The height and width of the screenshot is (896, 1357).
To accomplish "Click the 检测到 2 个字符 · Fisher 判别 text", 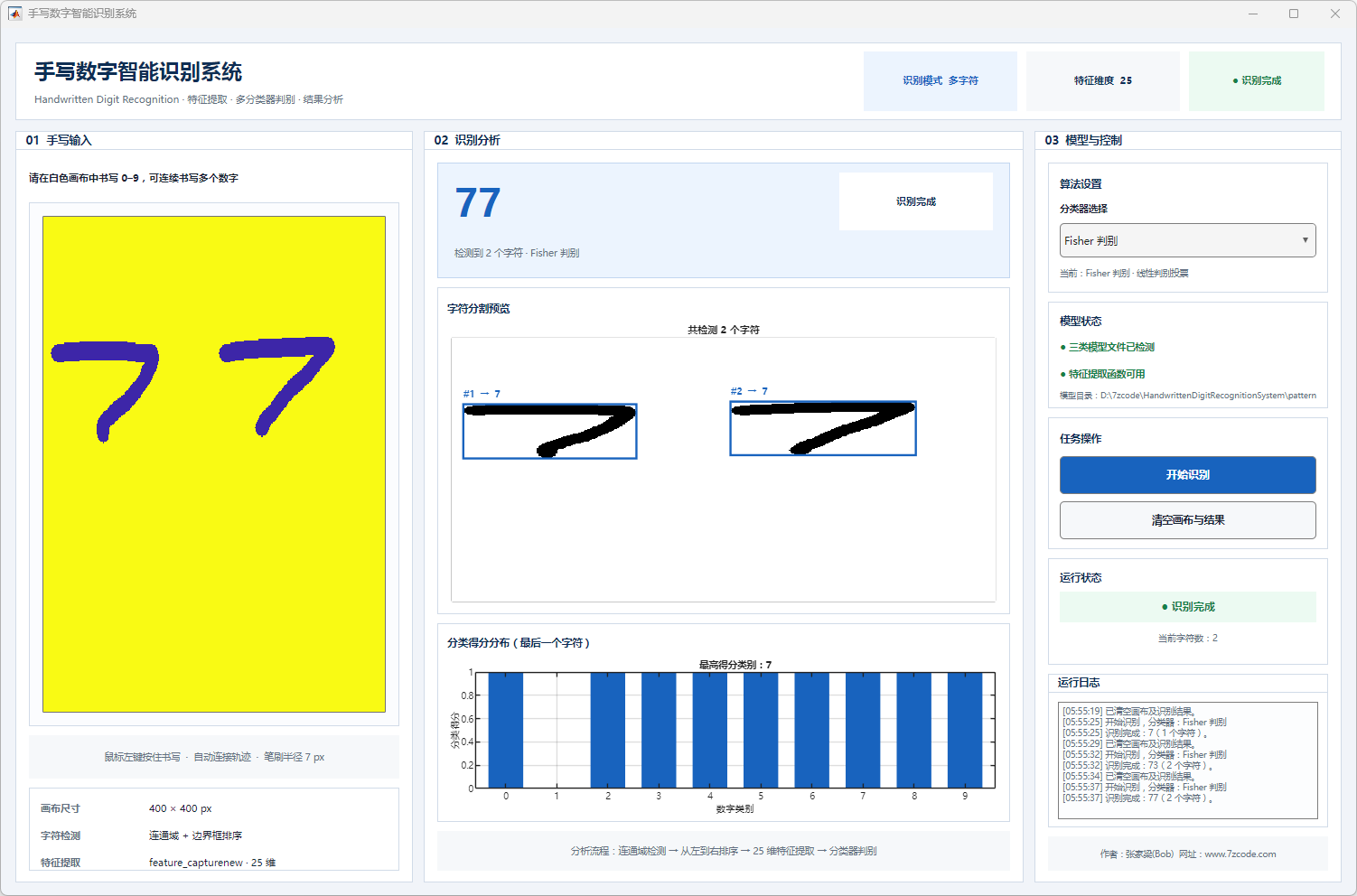I will pos(517,253).
